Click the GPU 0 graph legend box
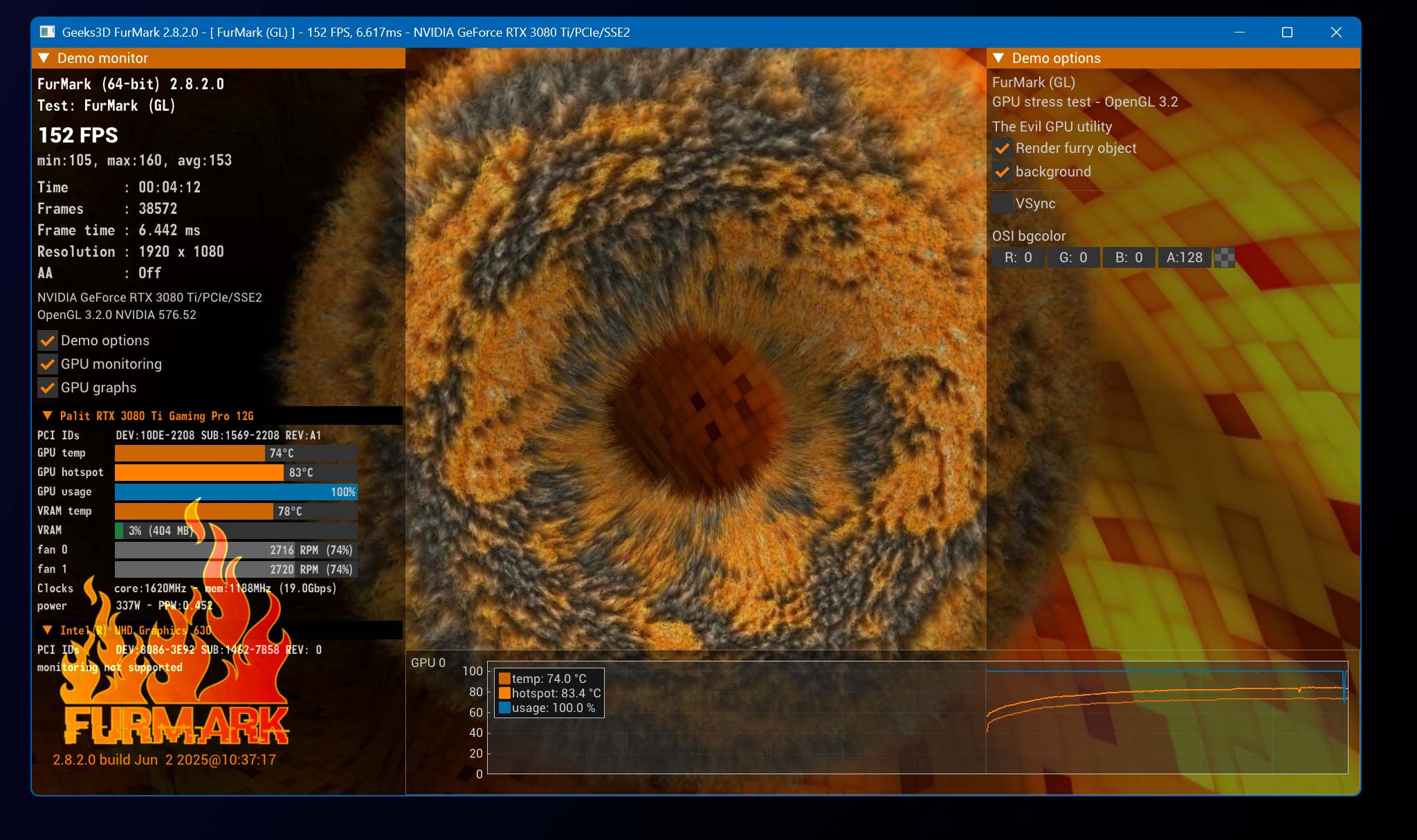This screenshot has height=840, width=1417. point(549,693)
